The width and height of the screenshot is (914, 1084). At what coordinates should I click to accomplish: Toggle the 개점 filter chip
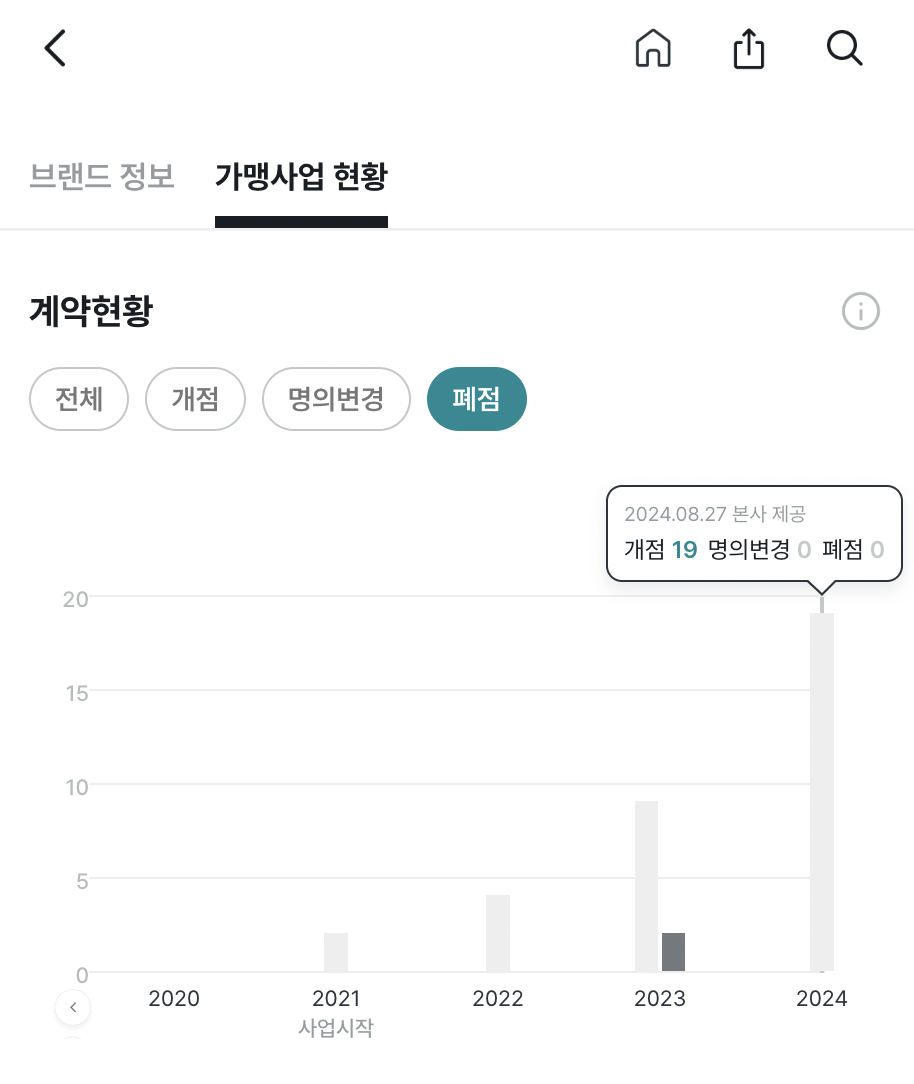(195, 399)
